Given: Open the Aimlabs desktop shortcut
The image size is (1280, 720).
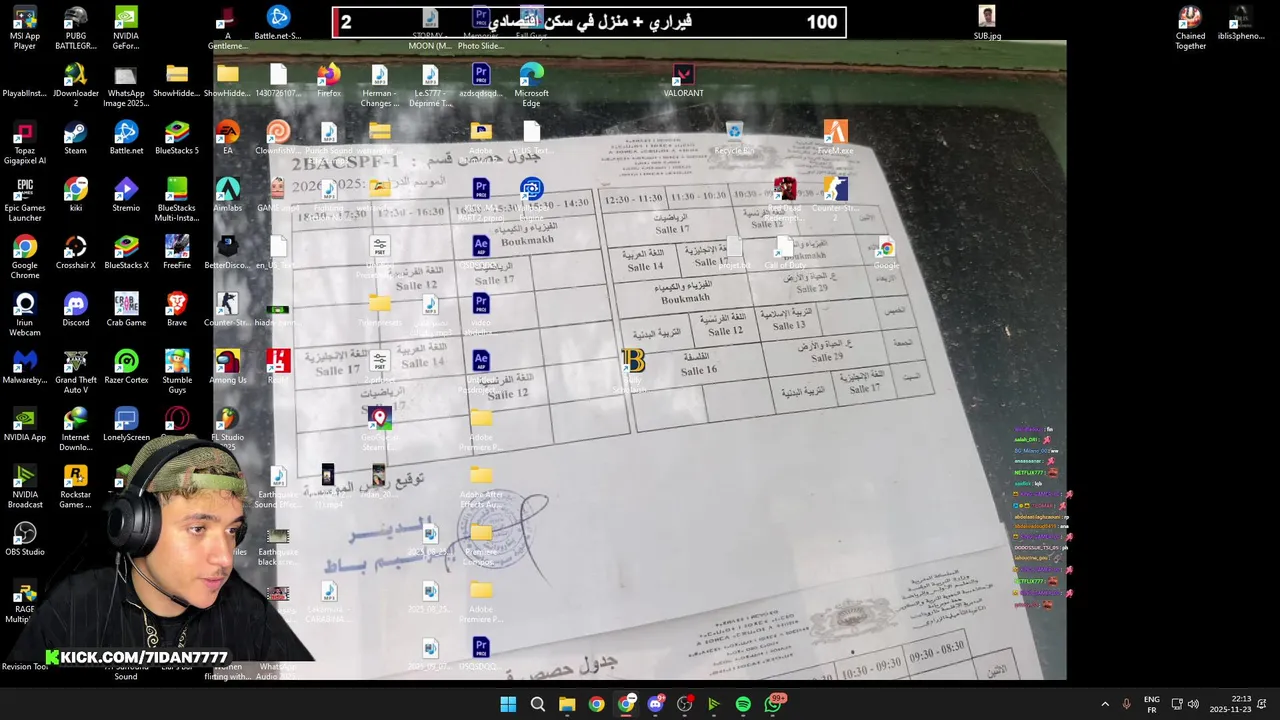Looking at the screenshot, I should tap(228, 196).
